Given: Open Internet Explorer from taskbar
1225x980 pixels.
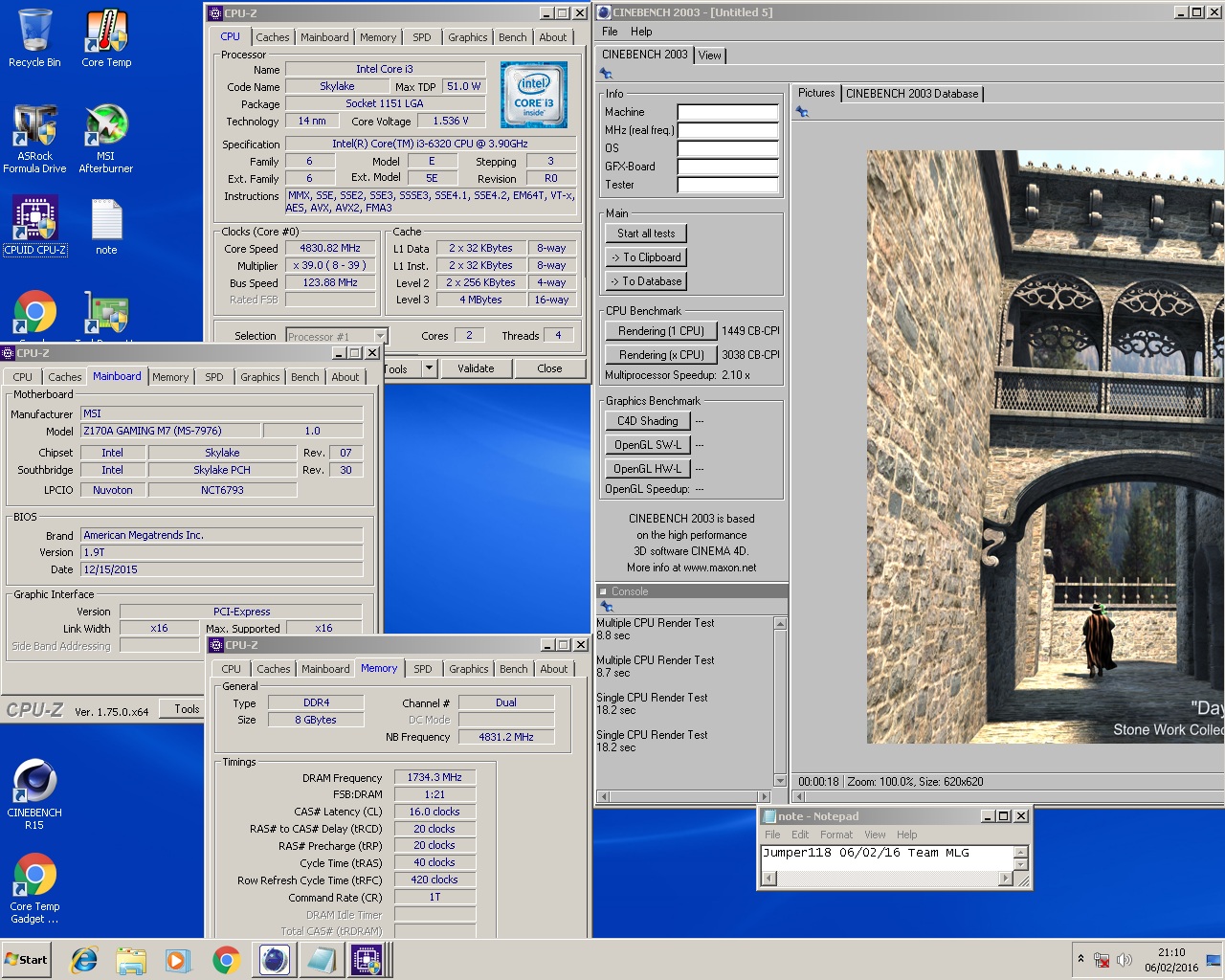Looking at the screenshot, I should tap(84, 959).
